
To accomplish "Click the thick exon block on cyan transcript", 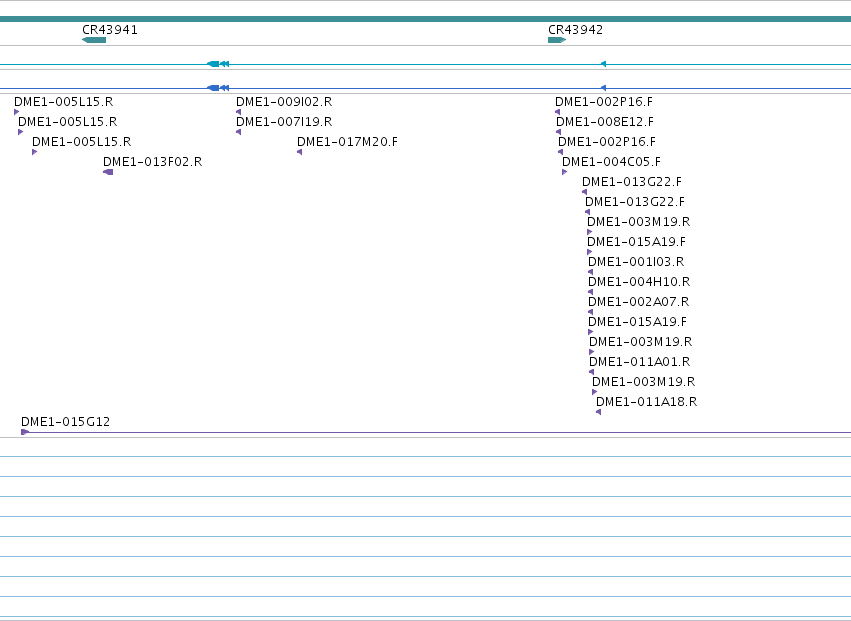I will point(213,64).
